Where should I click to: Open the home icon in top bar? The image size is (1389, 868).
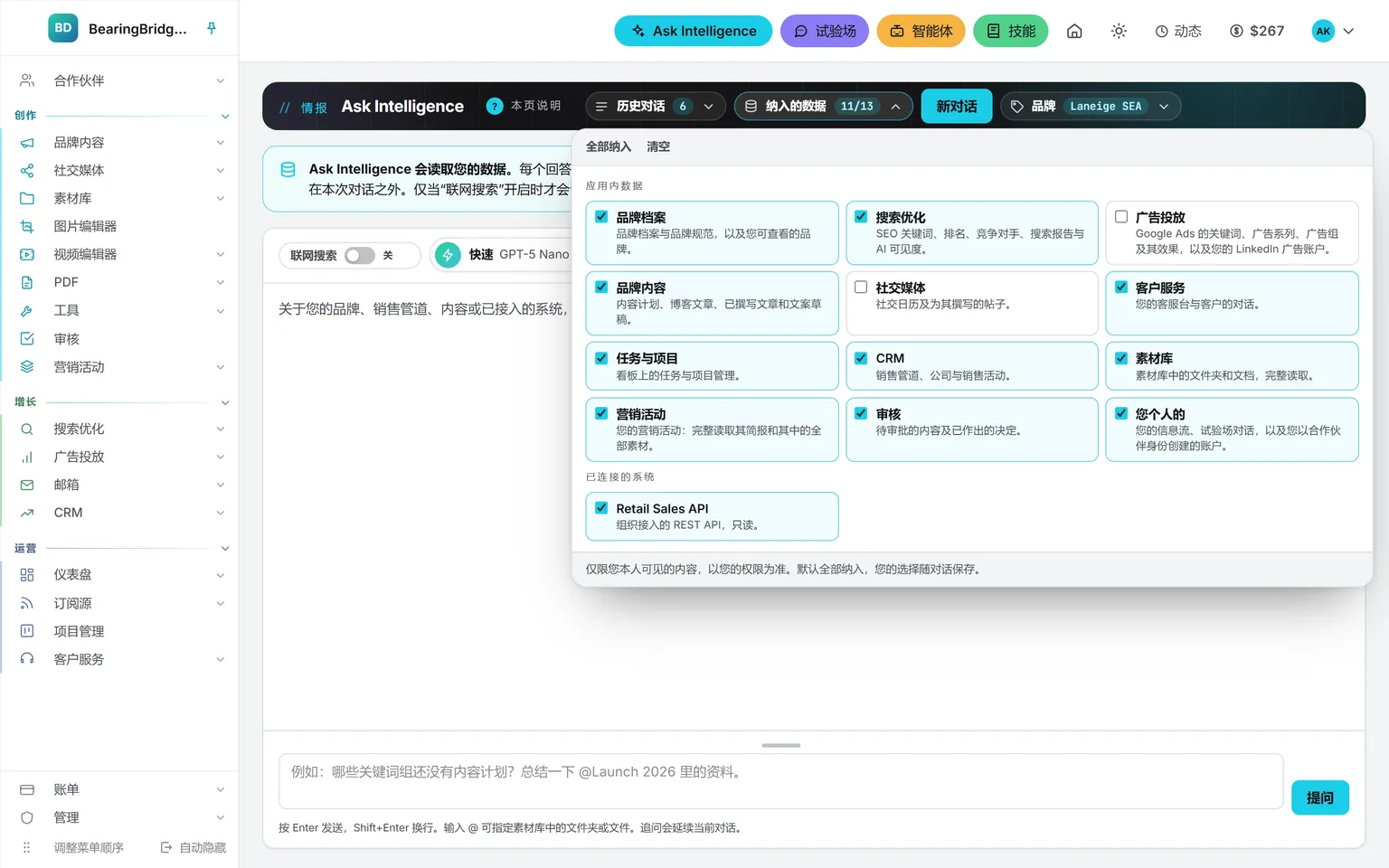[1074, 31]
